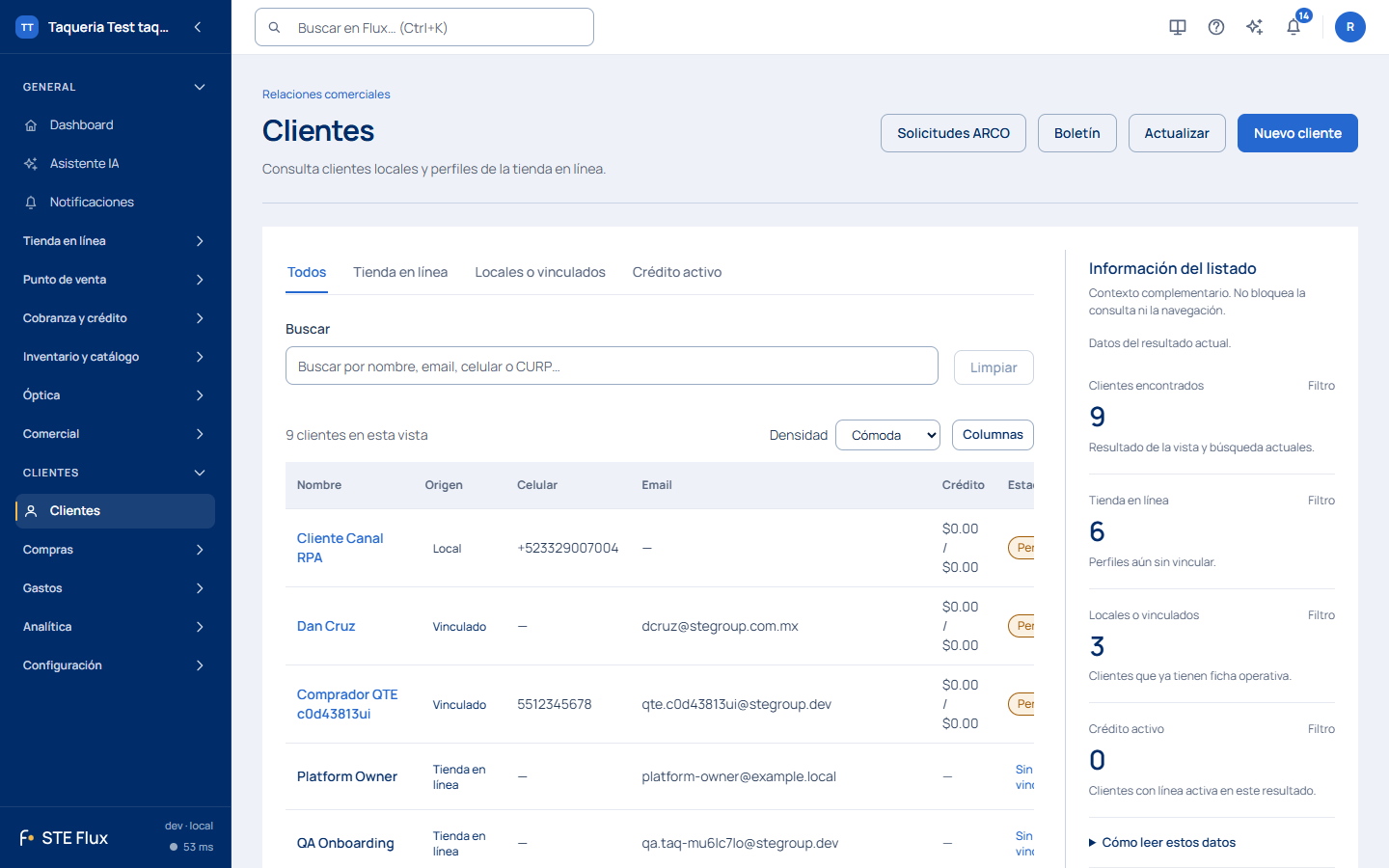Viewport: 1389px width, 868px height.
Task: Open the Dan Cruz client link
Action: (326, 626)
